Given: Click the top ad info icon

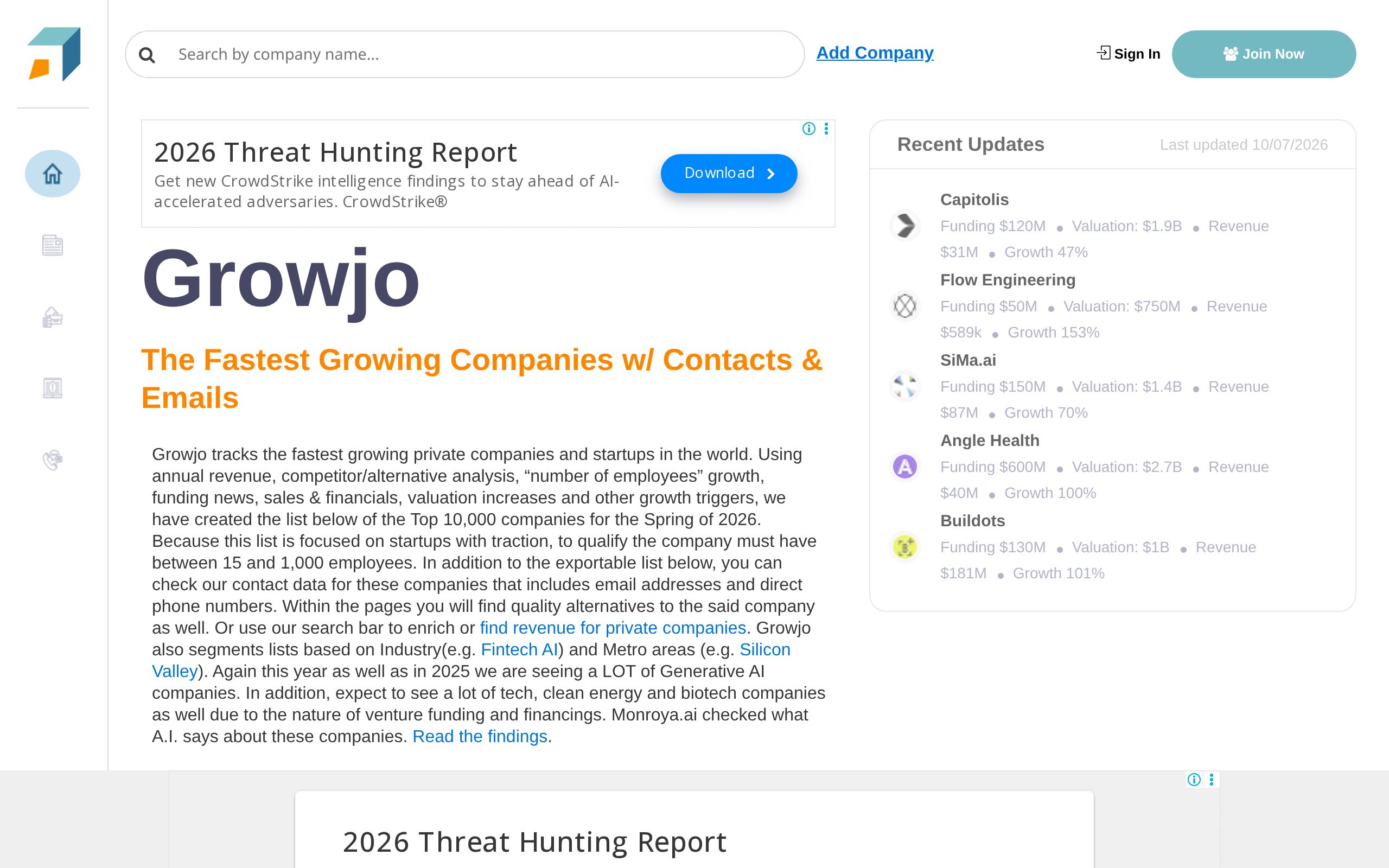Looking at the screenshot, I should coord(809,129).
